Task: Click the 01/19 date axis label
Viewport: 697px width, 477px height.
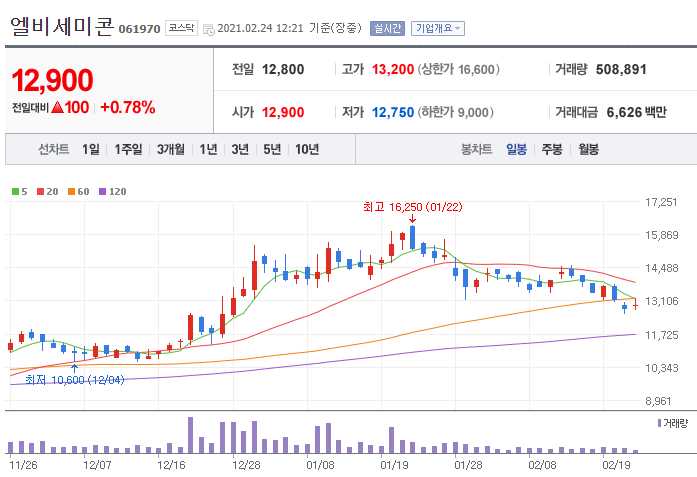Action: click(394, 465)
